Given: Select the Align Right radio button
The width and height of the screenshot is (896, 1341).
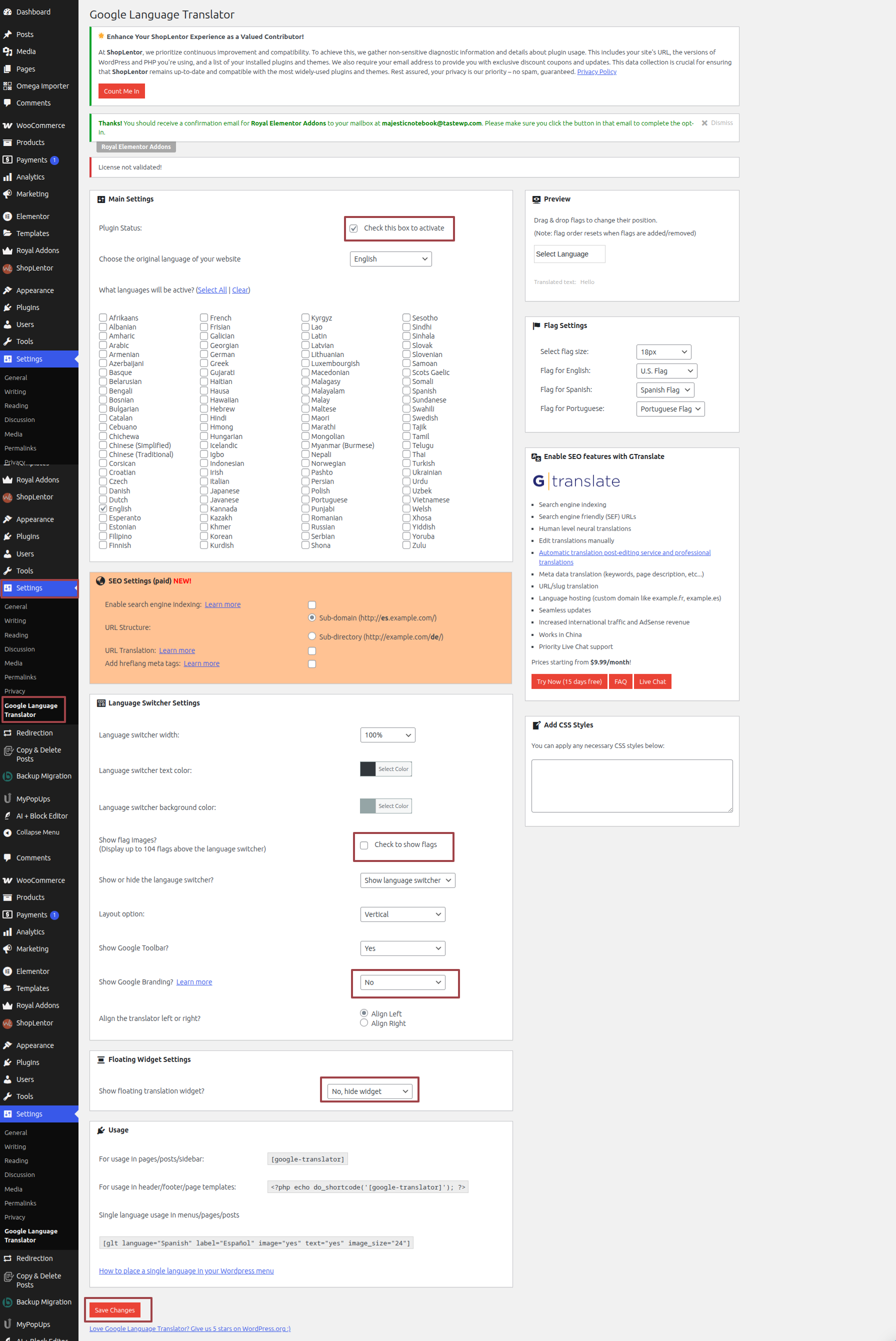Looking at the screenshot, I should (x=364, y=1022).
